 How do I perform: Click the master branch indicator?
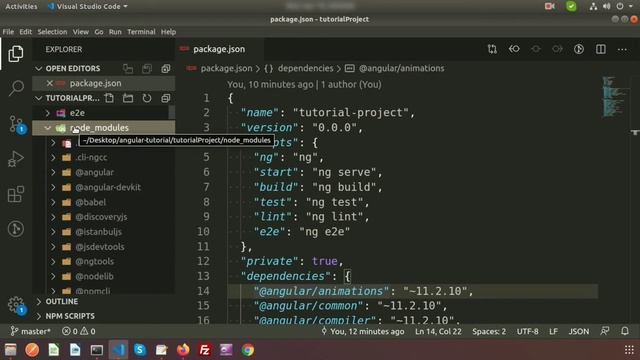pyautogui.click(x=30, y=331)
